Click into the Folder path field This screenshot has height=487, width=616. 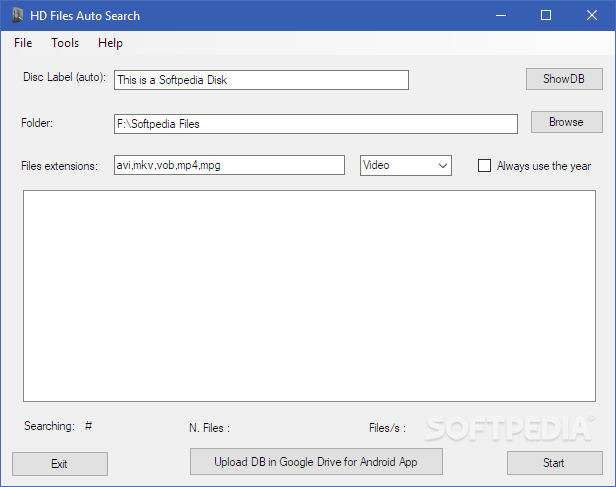(315, 124)
